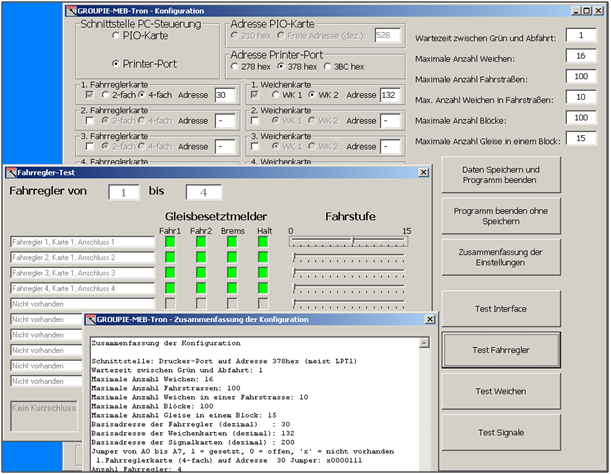Click Programm beenden ohne Speichern
This screenshot has height=474, width=611.
point(501,216)
